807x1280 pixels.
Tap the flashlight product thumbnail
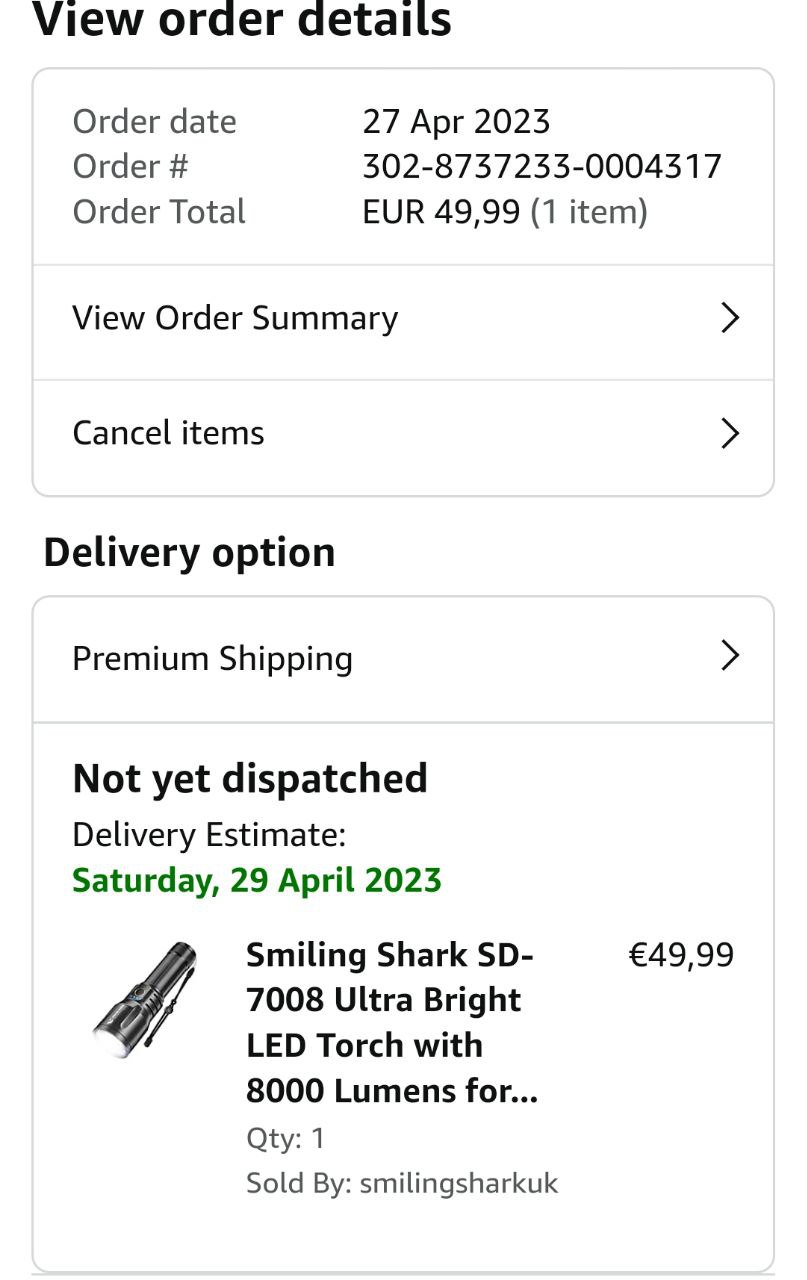tap(144, 1000)
